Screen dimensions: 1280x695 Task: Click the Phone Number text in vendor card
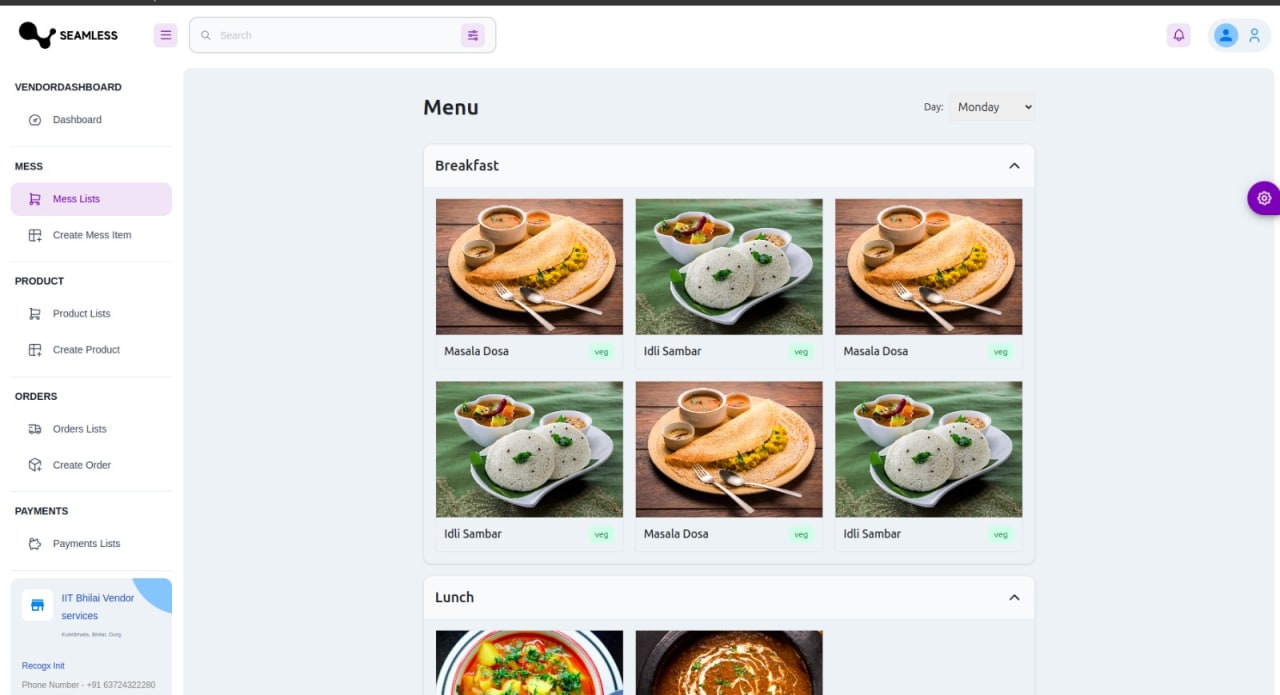tap(89, 685)
